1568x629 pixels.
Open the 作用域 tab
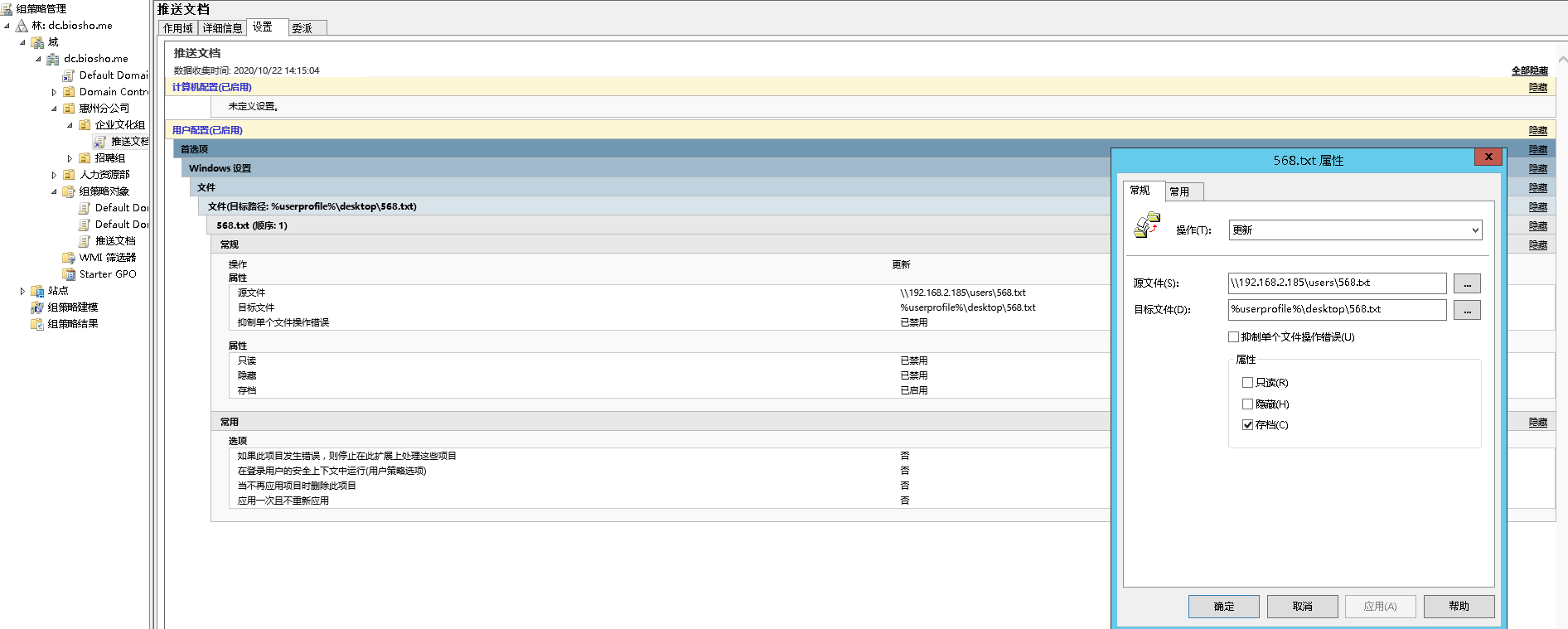[x=178, y=28]
